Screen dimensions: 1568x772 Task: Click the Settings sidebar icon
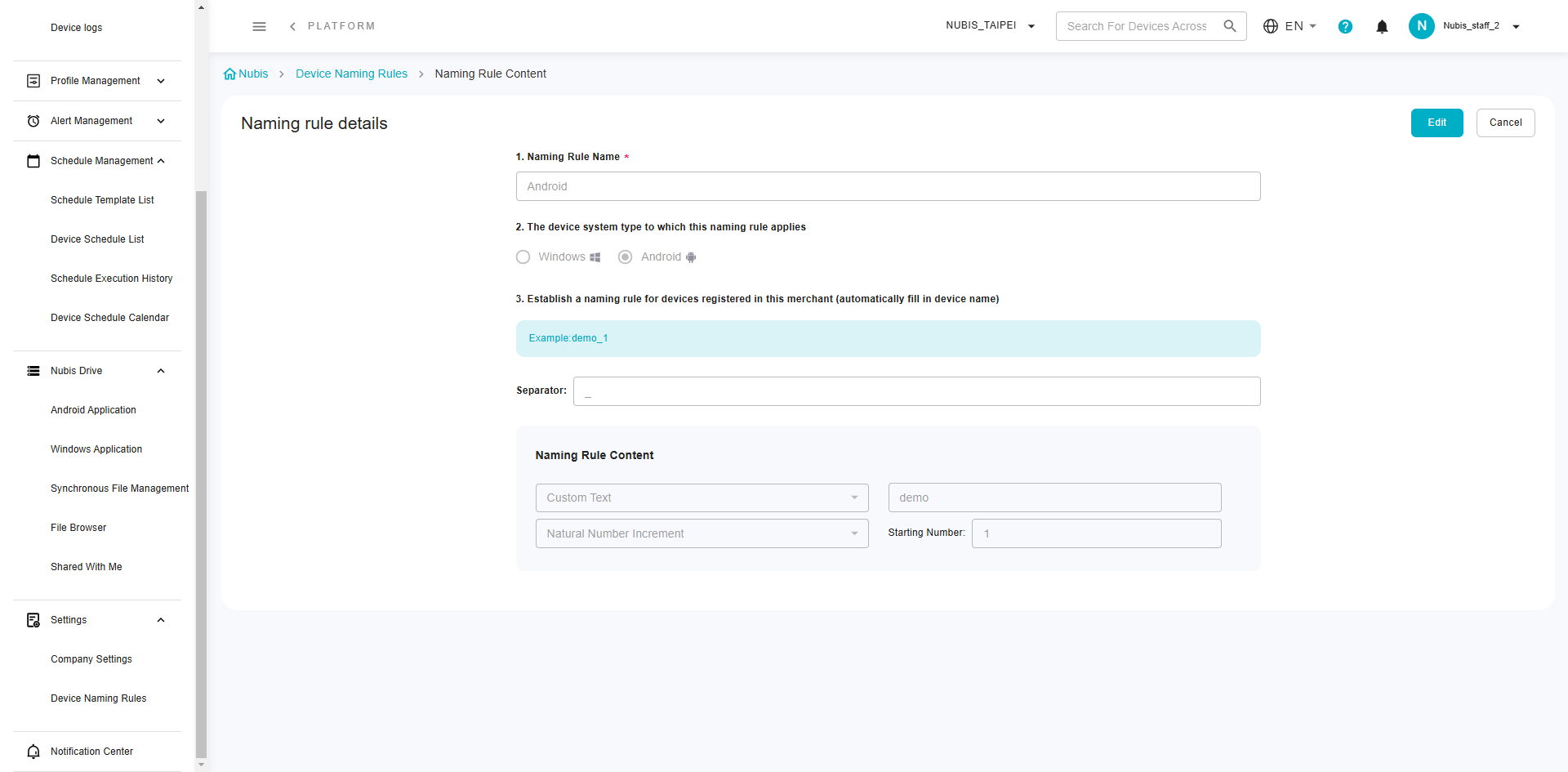[33, 620]
